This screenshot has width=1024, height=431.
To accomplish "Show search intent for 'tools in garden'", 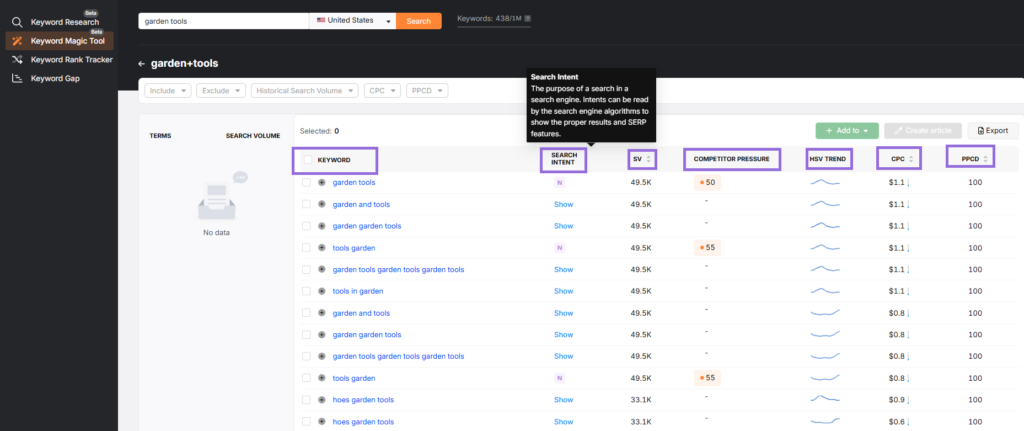I will coord(564,291).
